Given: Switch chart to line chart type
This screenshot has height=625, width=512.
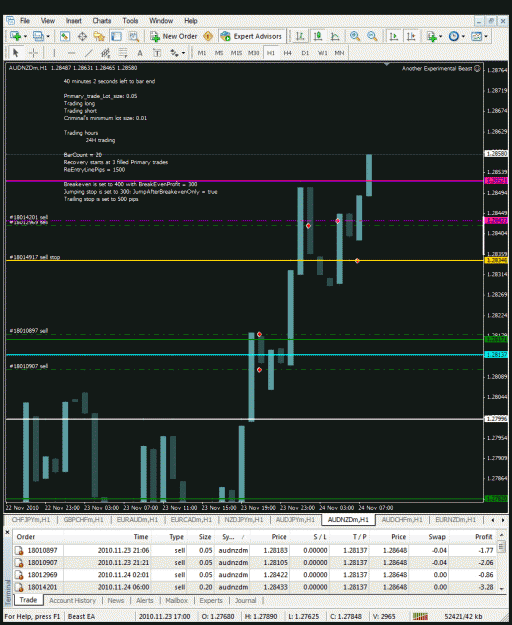Looking at the screenshot, I should [x=335, y=36].
